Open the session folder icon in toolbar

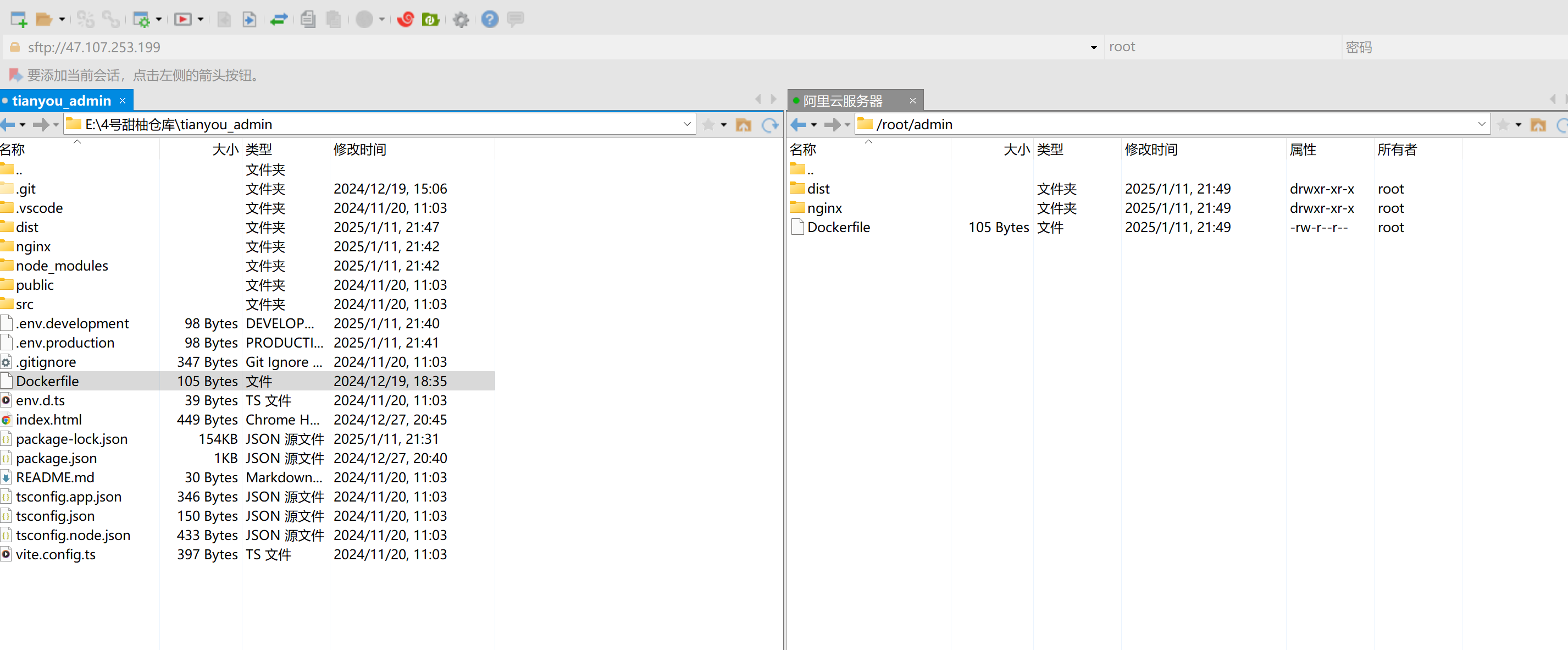(44, 19)
